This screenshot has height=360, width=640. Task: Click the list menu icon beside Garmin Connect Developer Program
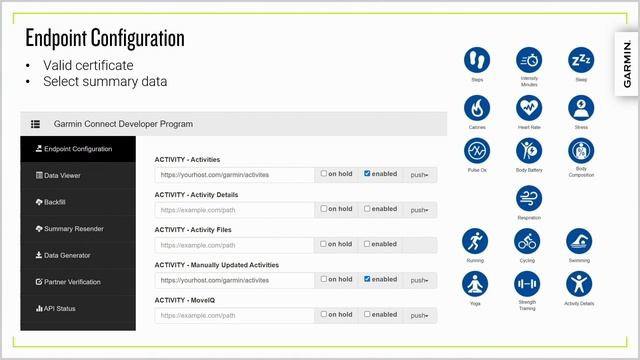(36, 124)
